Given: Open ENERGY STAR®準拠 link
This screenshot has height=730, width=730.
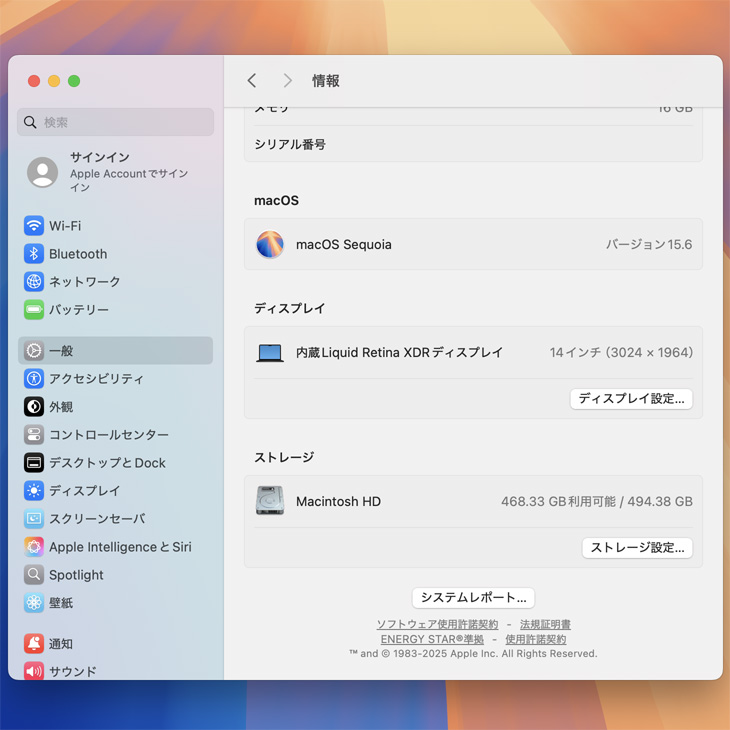Looking at the screenshot, I should 432,639.
